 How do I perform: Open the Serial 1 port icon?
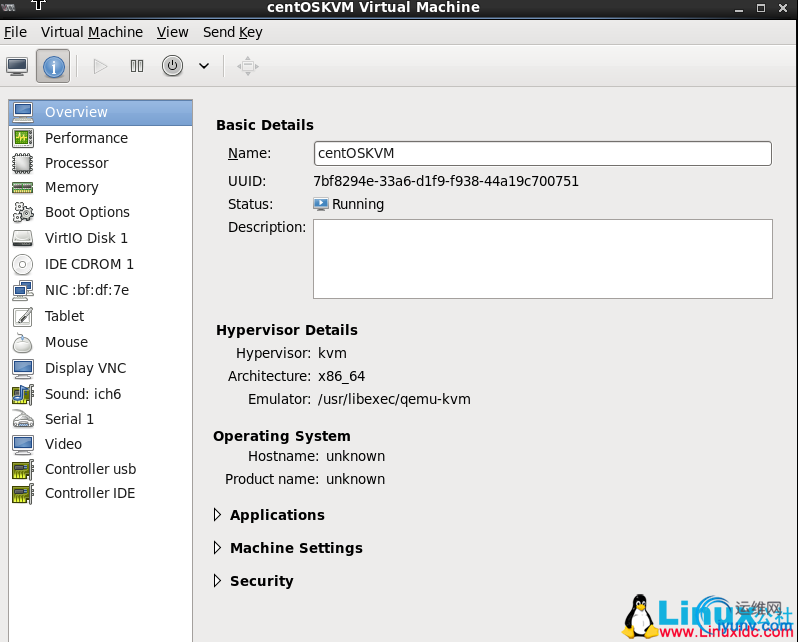click(x=23, y=419)
